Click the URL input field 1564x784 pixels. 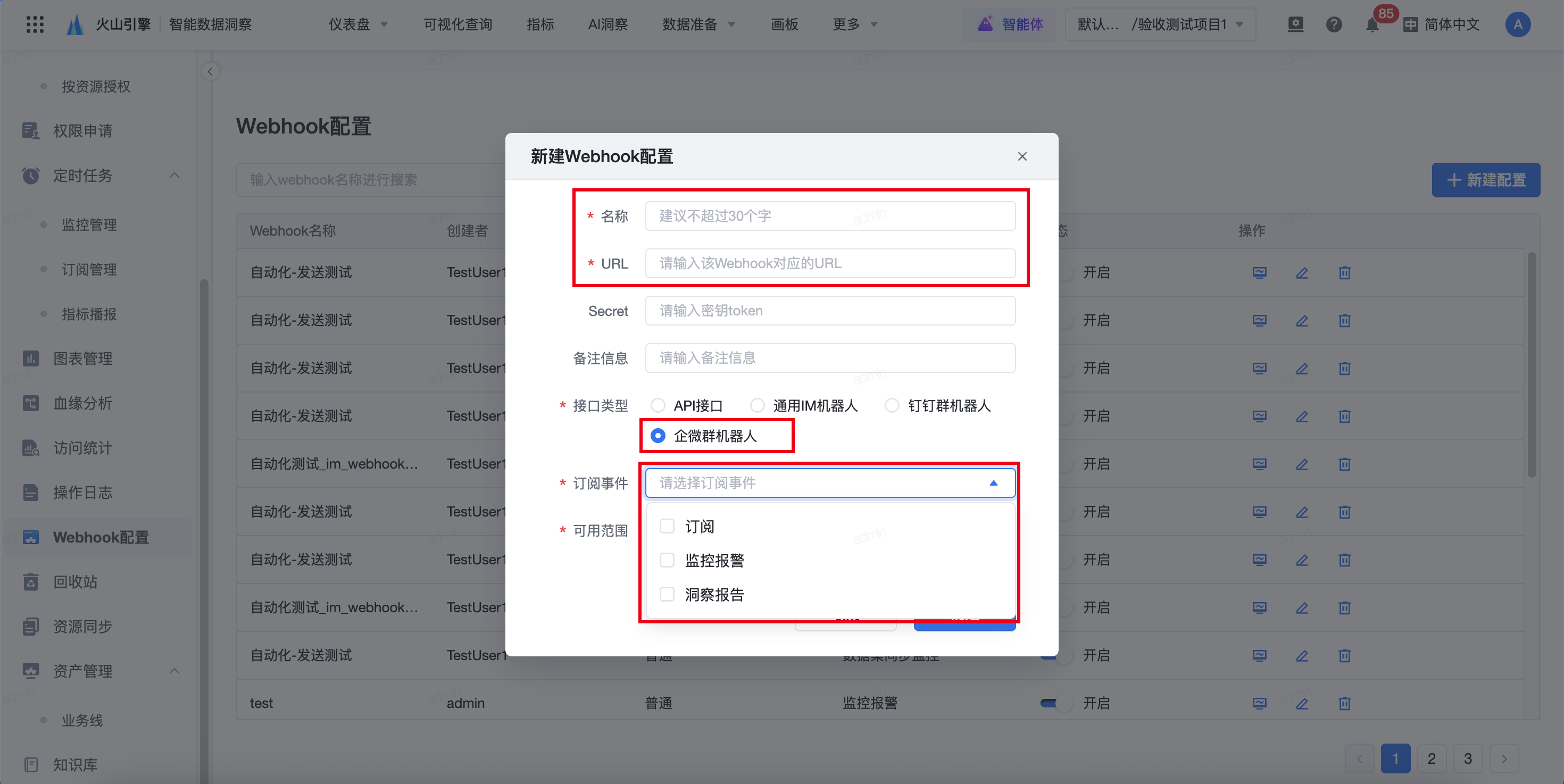tap(829, 263)
